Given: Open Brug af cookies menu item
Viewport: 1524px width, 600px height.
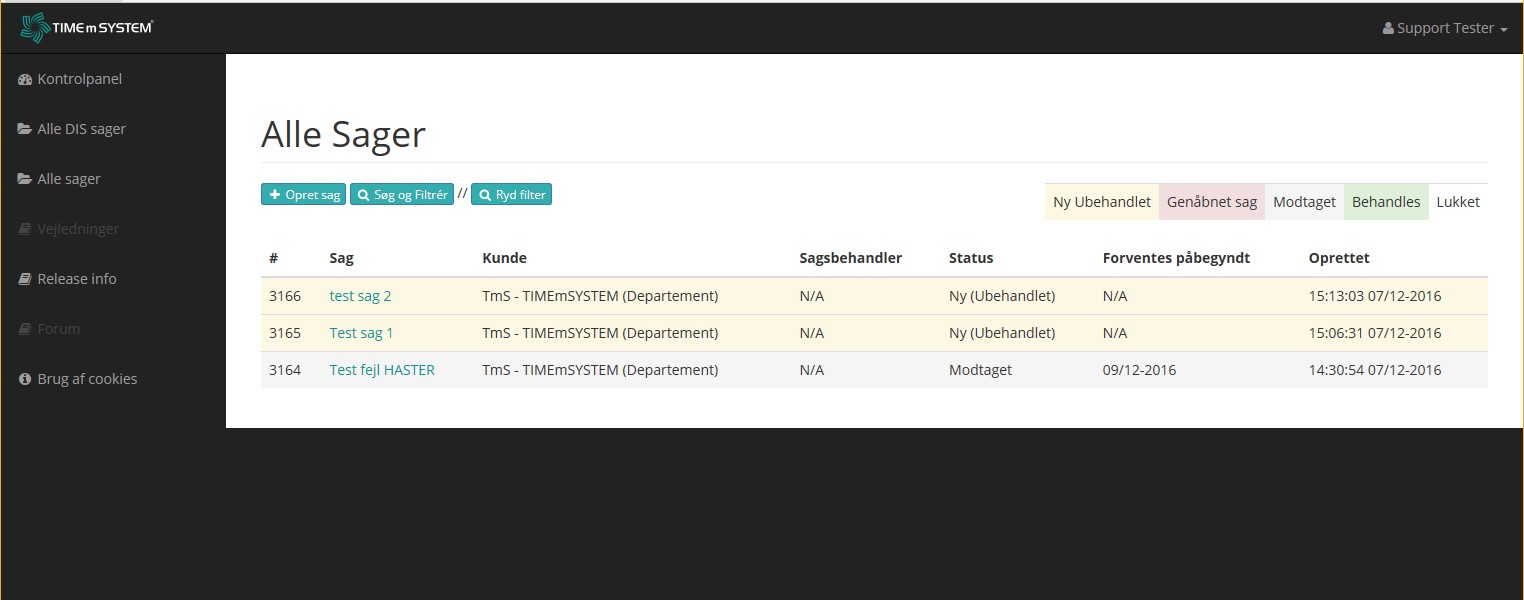Looking at the screenshot, I should (x=87, y=379).
